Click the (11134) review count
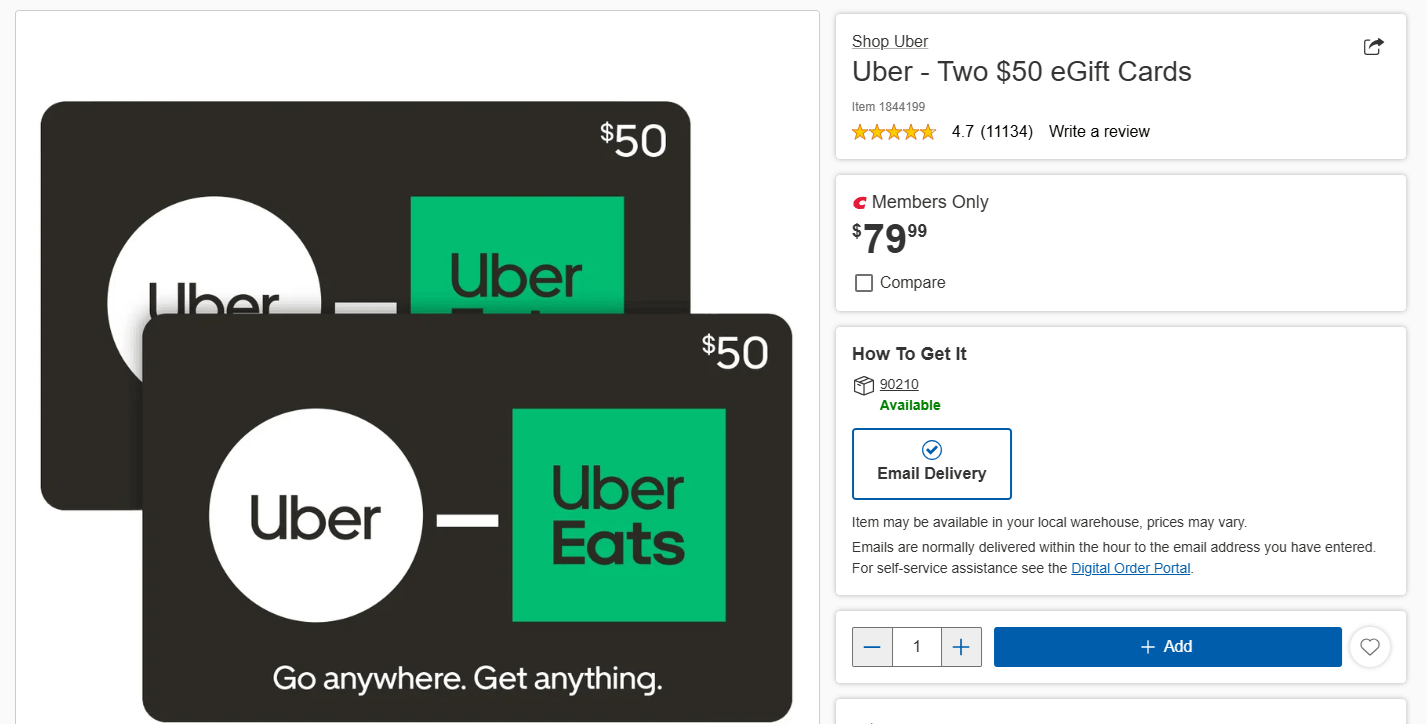1427x724 pixels. click(1007, 132)
